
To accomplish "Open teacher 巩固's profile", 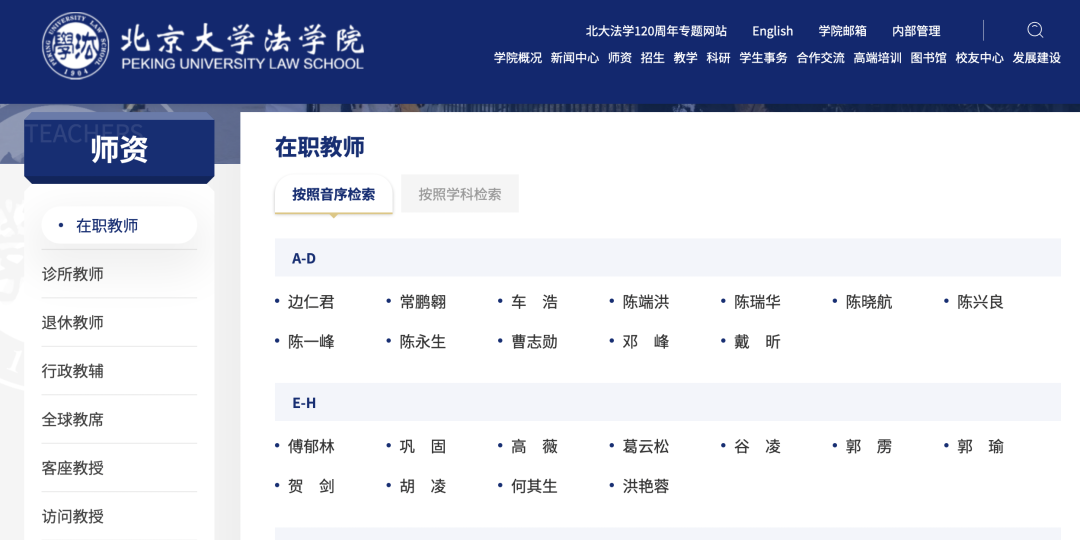I will pyautogui.click(x=422, y=446).
